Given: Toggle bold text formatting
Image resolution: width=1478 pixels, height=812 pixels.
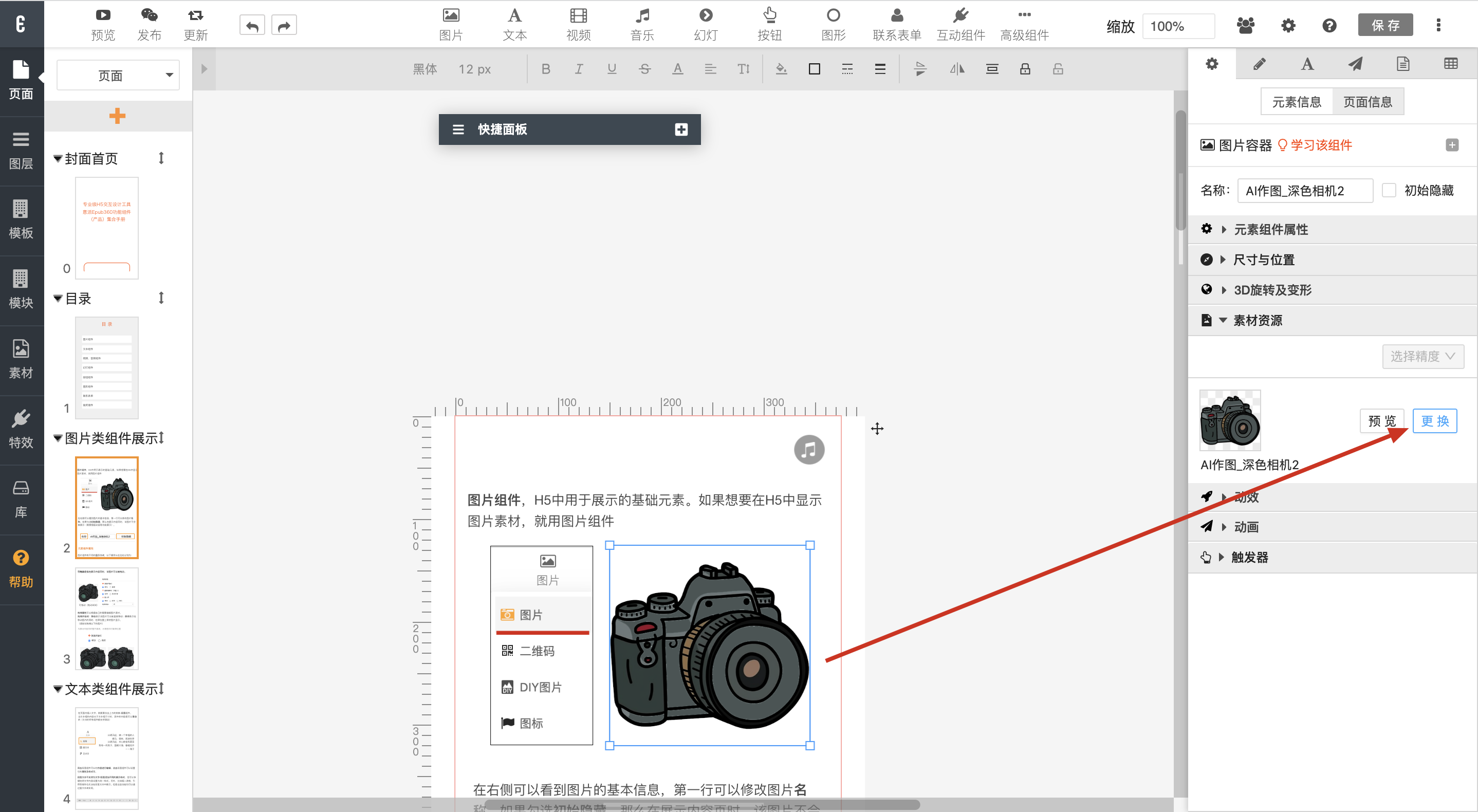Looking at the screenshot, I should (546, 69).
